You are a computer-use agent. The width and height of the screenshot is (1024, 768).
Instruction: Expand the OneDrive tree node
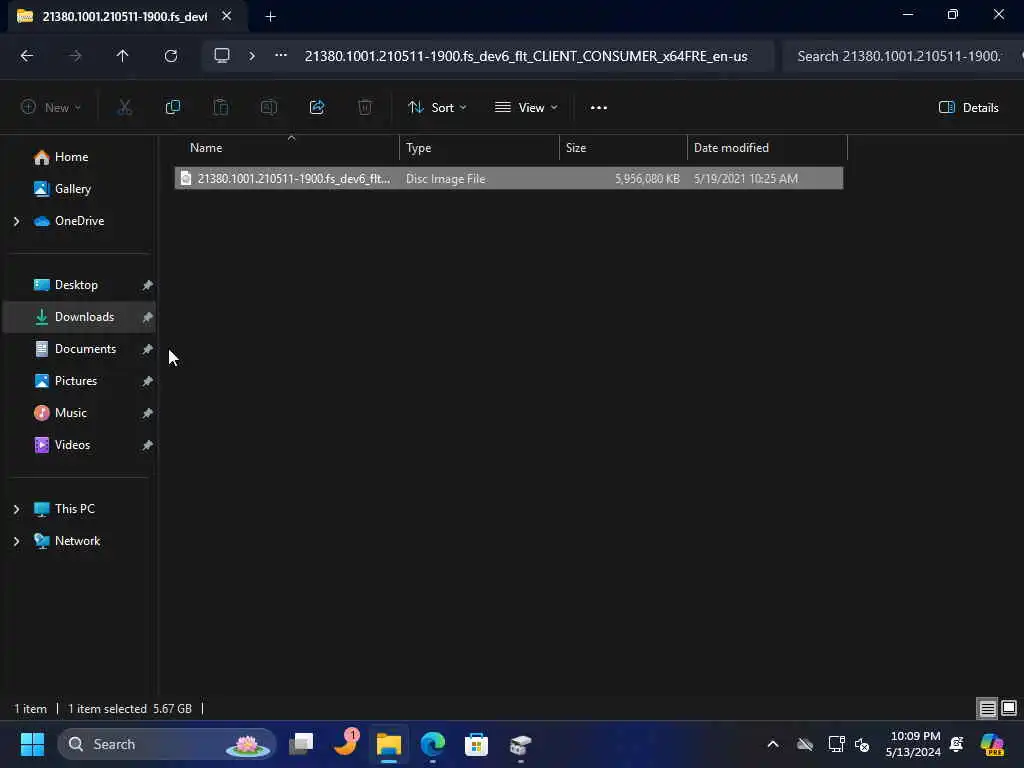click(16, 221)
